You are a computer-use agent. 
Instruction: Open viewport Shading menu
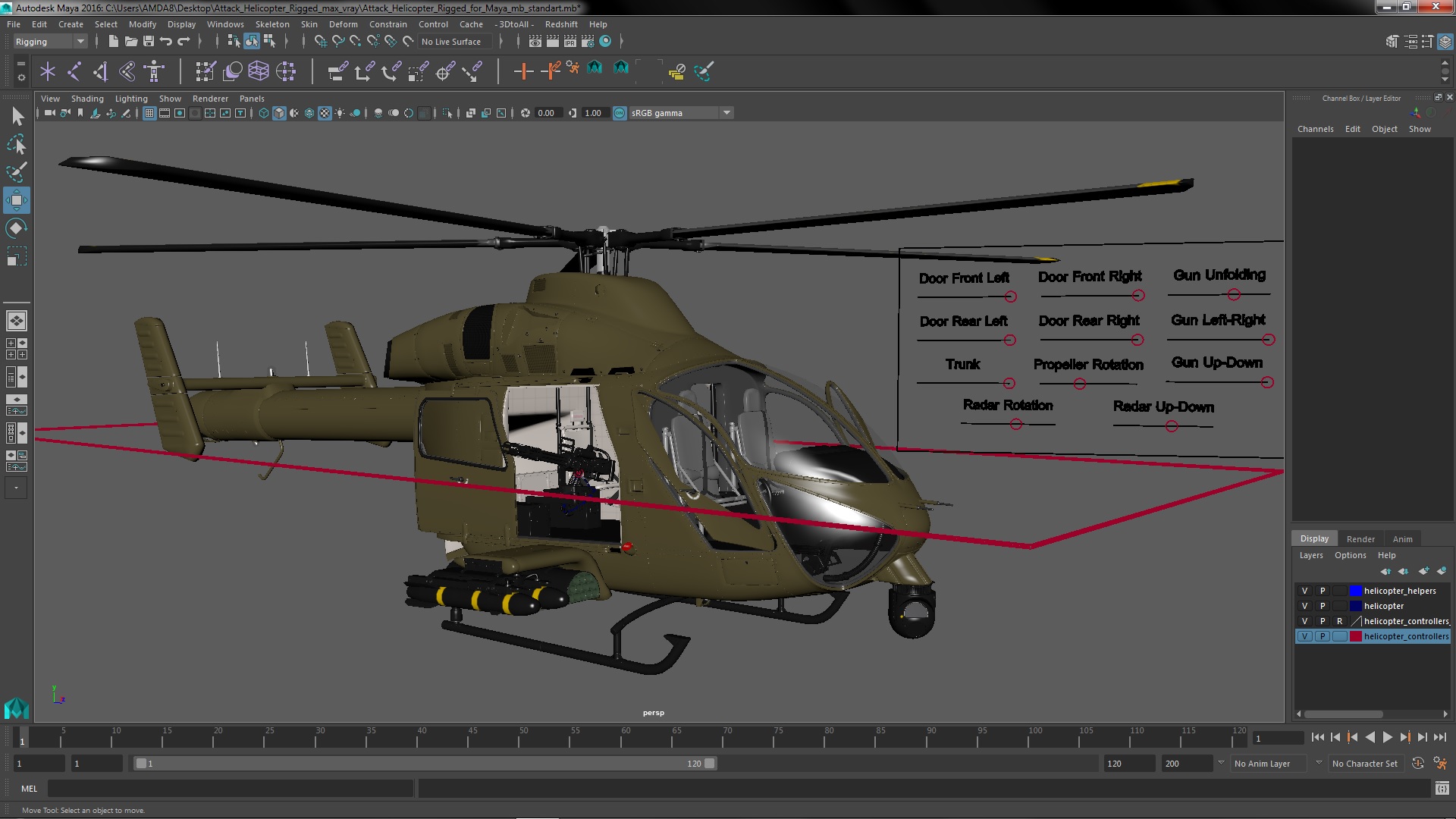87,99
